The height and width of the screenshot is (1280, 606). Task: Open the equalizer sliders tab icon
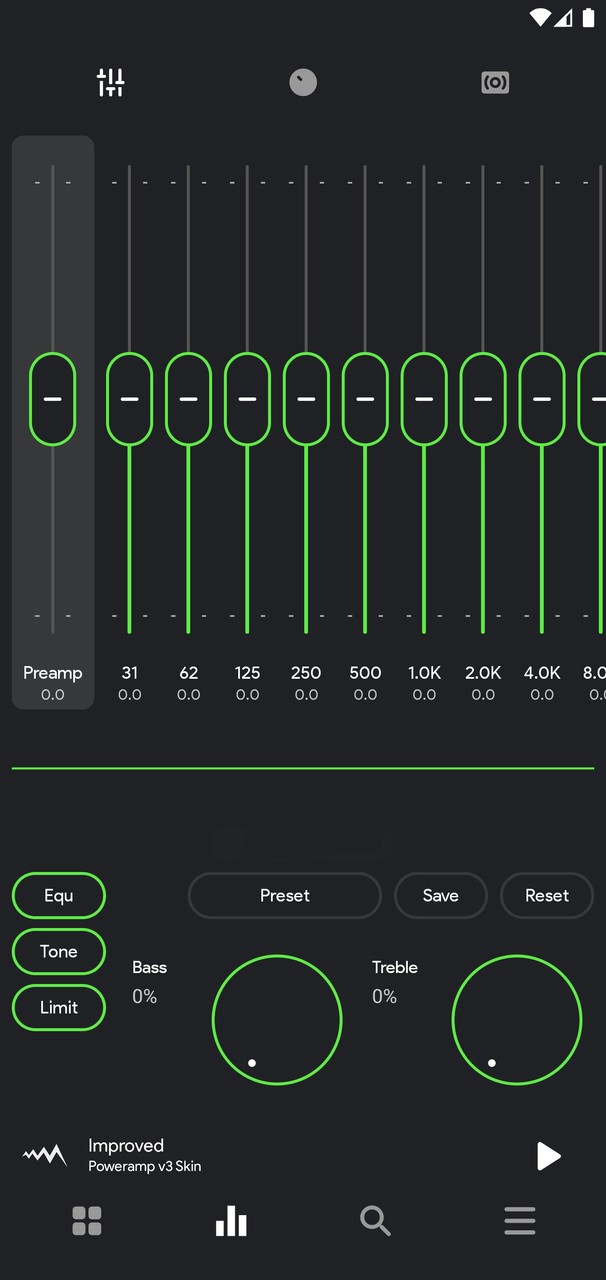(x=110, y=82)
